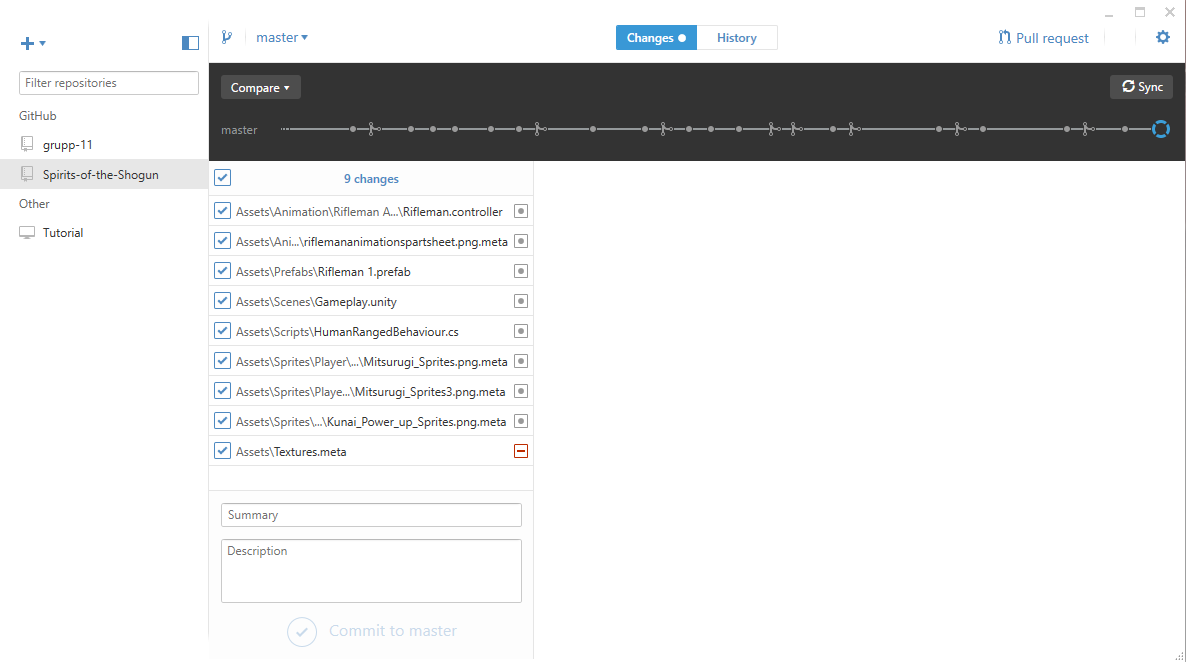Click the Commit to master button
Image resolution: width=1186 pixels, height=662 pixels.
pos(371,631)
